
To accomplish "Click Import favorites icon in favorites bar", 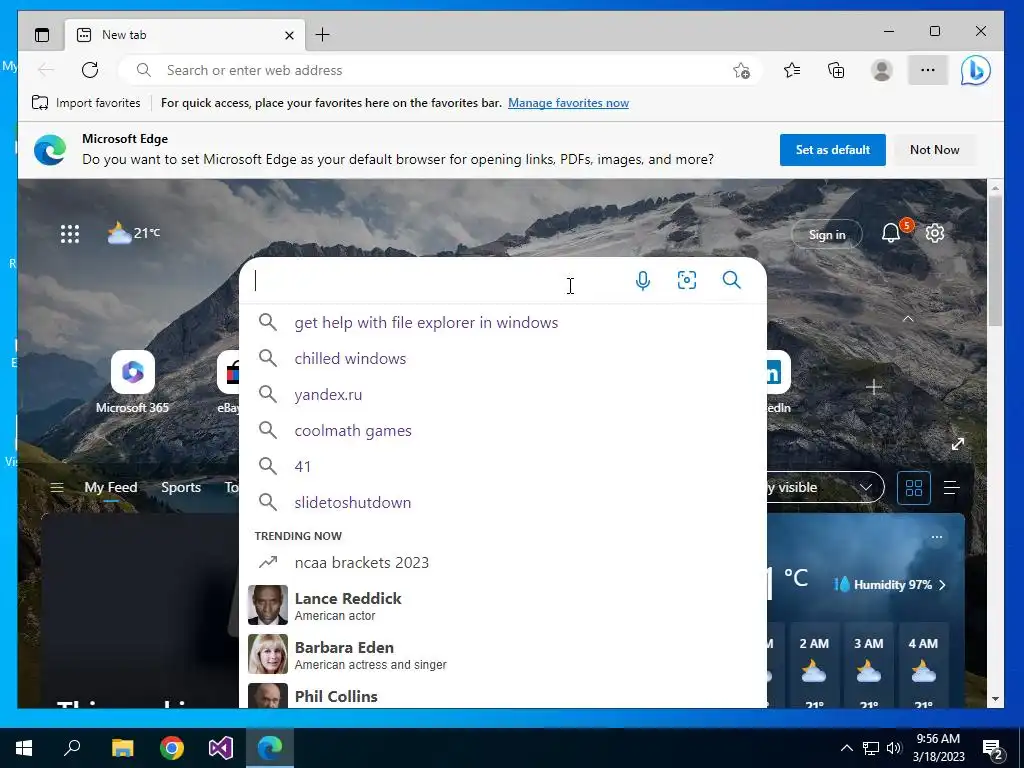I will point(40,103).
